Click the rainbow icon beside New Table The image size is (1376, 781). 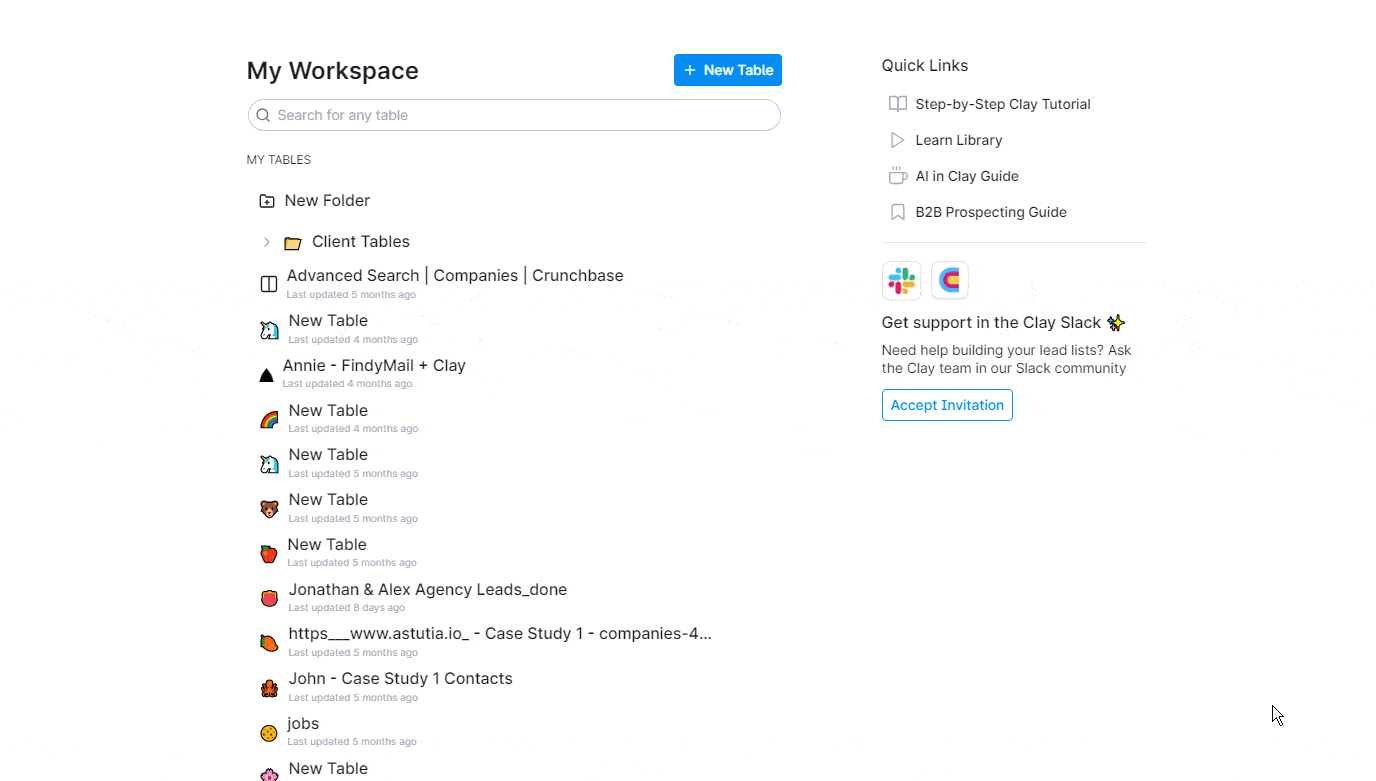(x=269, y=420)
